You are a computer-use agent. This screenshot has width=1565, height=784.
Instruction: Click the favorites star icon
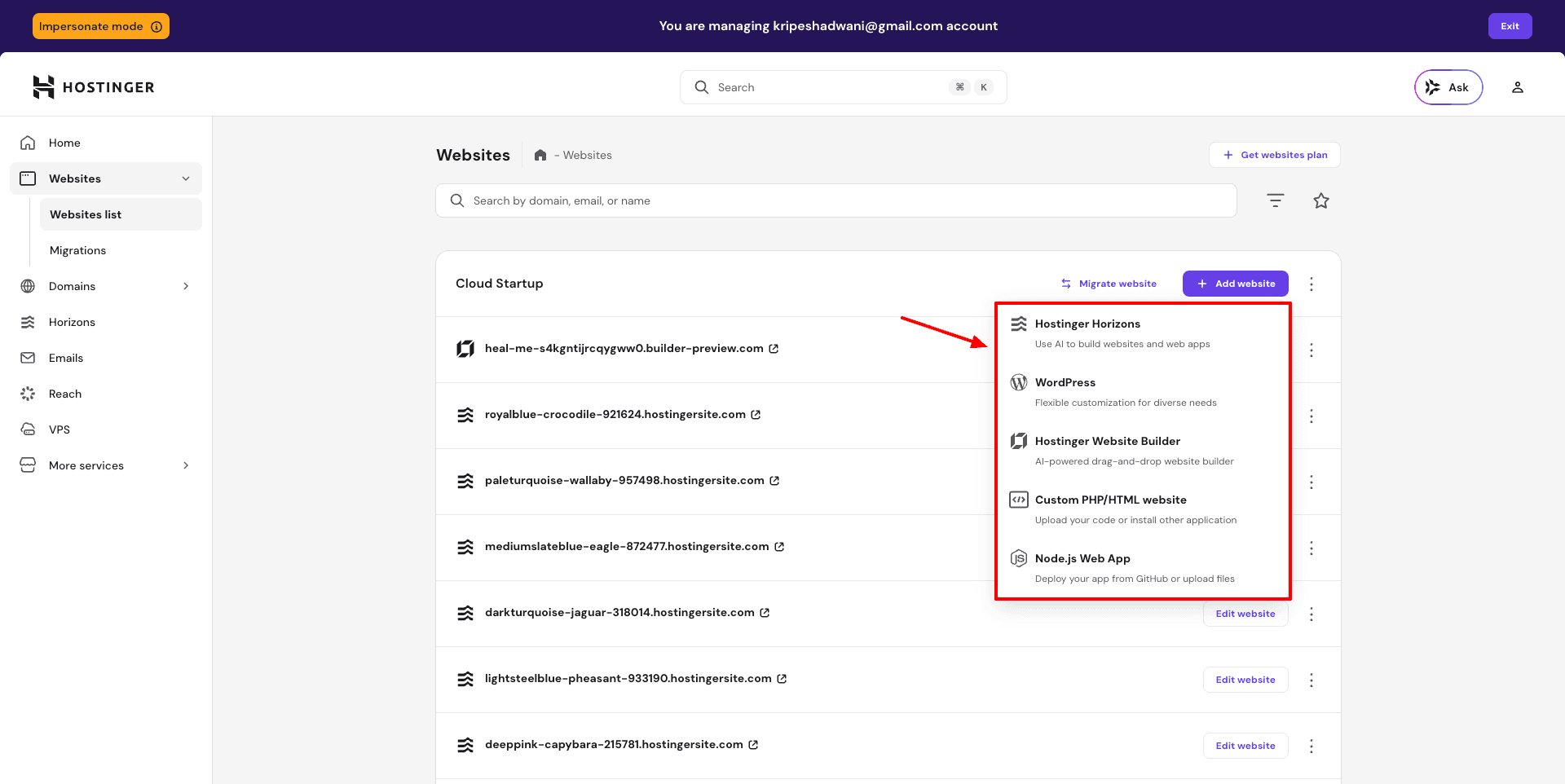(x=1320, y=200)
